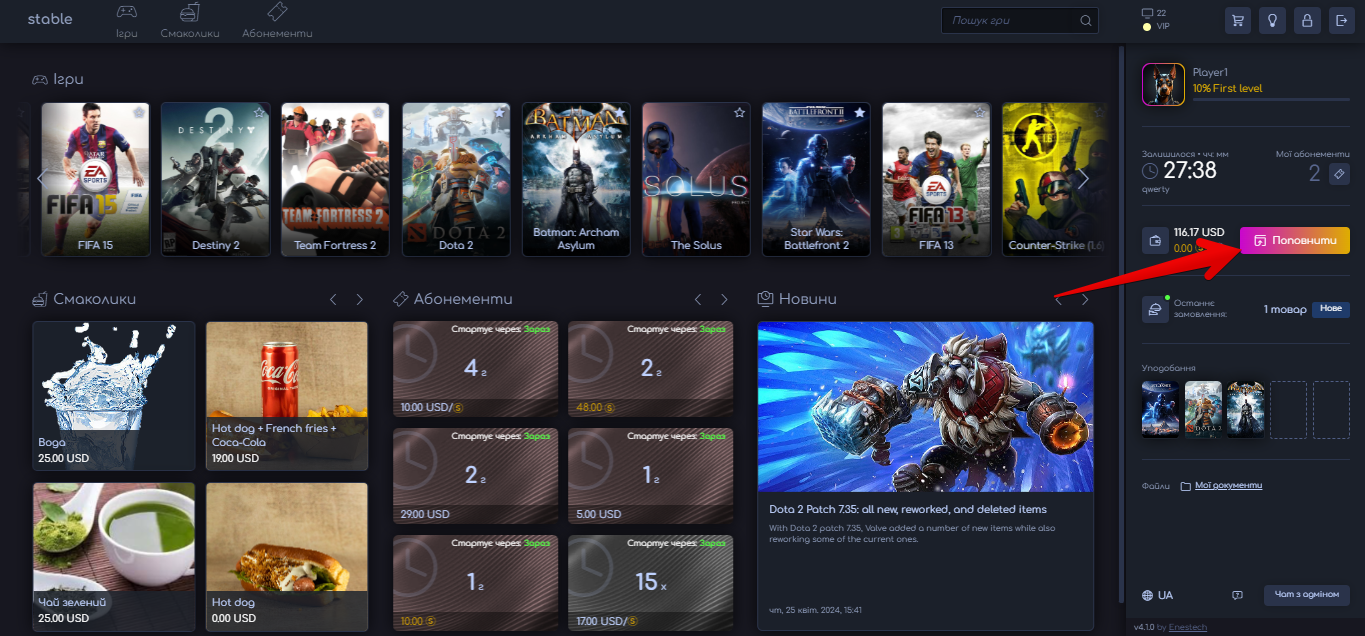Open the Enestech link
This screenshot has width=1365, height=636.
coord(1187,627)
